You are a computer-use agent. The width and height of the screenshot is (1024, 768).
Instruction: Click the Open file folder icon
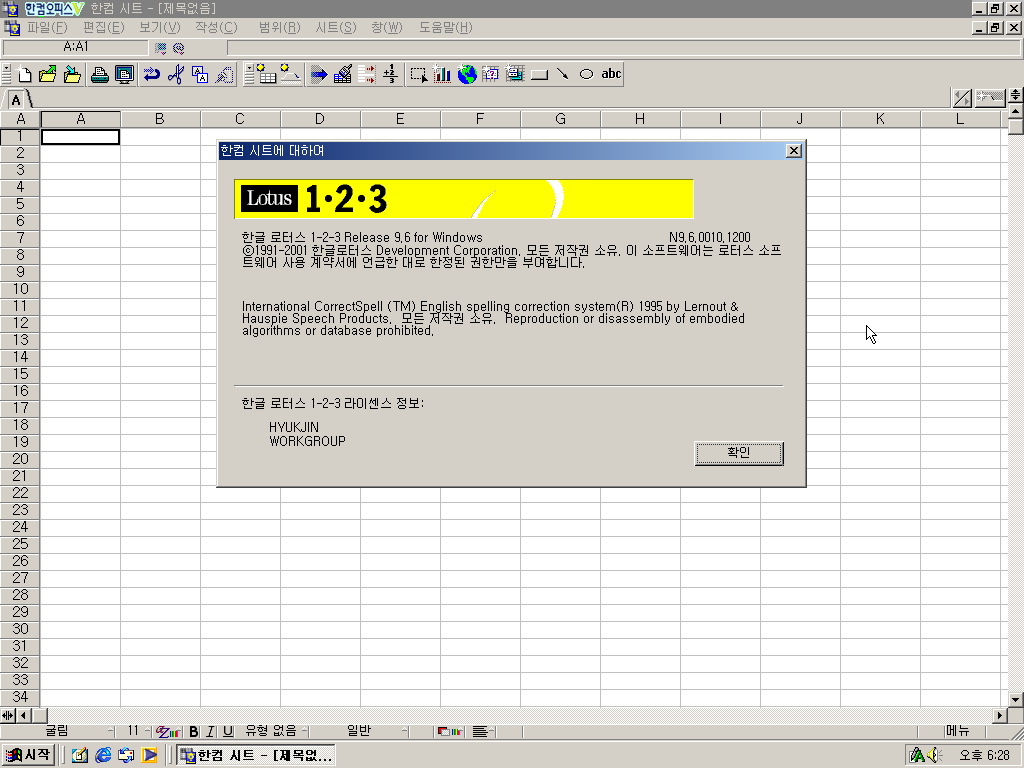click(x=48, y=74)
